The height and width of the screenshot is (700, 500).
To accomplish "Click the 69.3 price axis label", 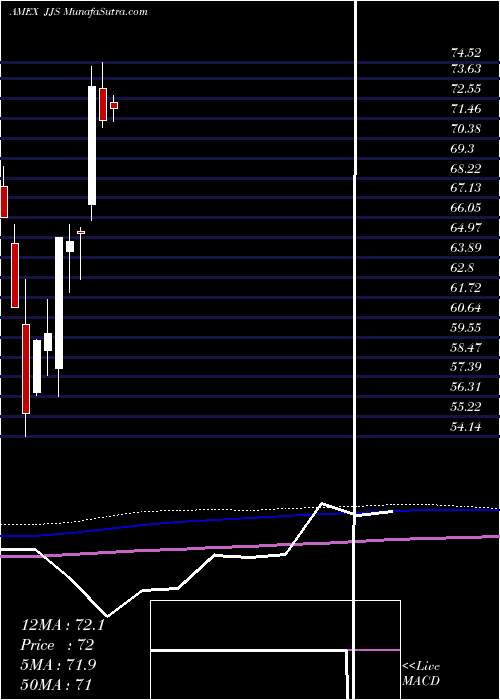I will tap(462, 149).
